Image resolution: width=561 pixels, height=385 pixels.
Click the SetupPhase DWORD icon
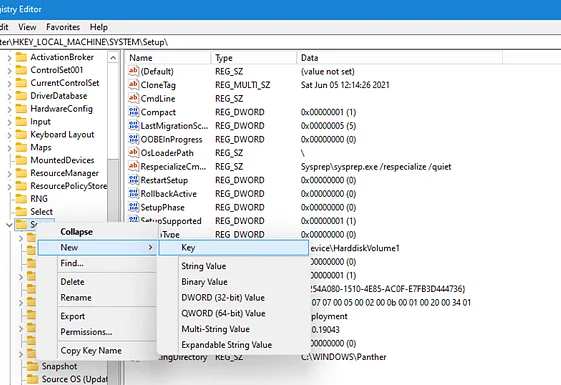click(x=133, y=207)
